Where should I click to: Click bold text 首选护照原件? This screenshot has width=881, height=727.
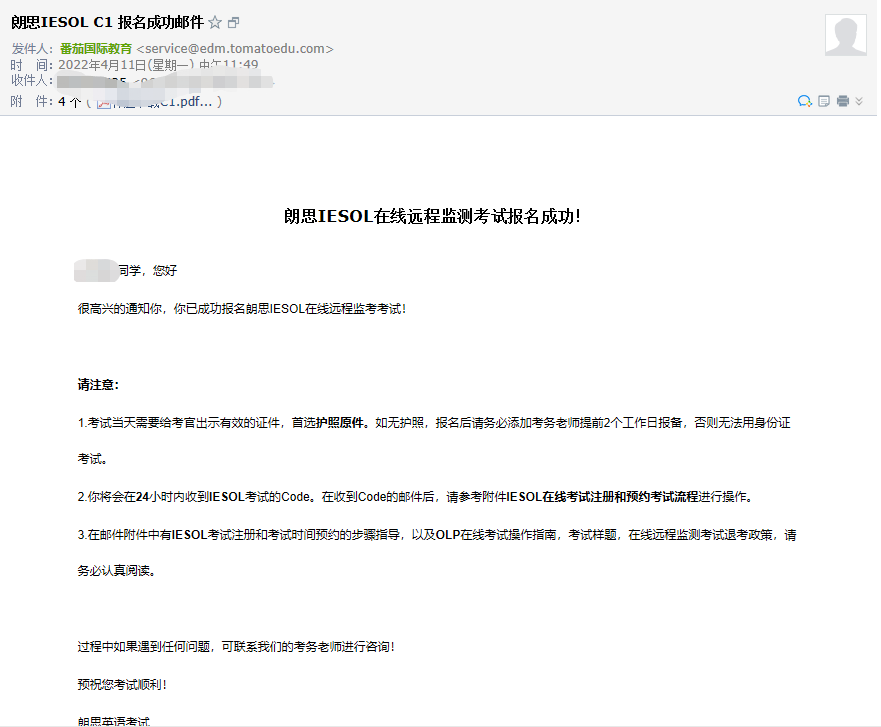328,422
